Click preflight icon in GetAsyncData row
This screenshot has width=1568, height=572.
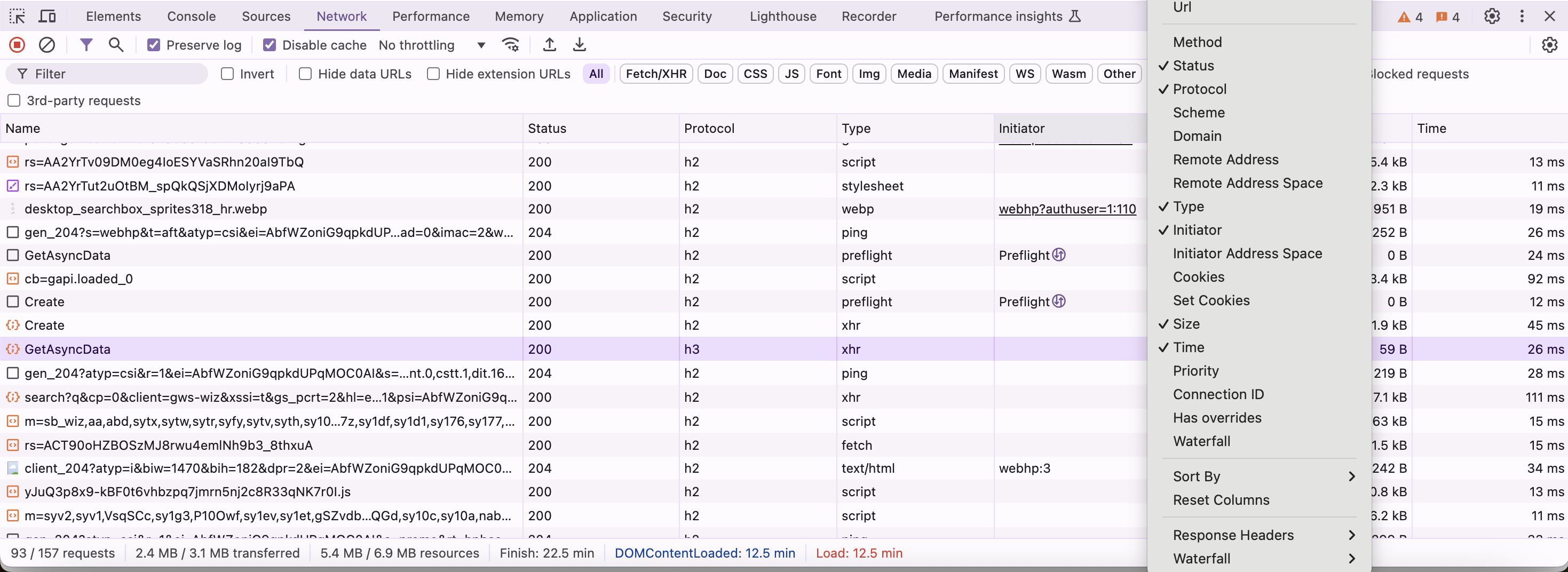[x=1058, y=255]
